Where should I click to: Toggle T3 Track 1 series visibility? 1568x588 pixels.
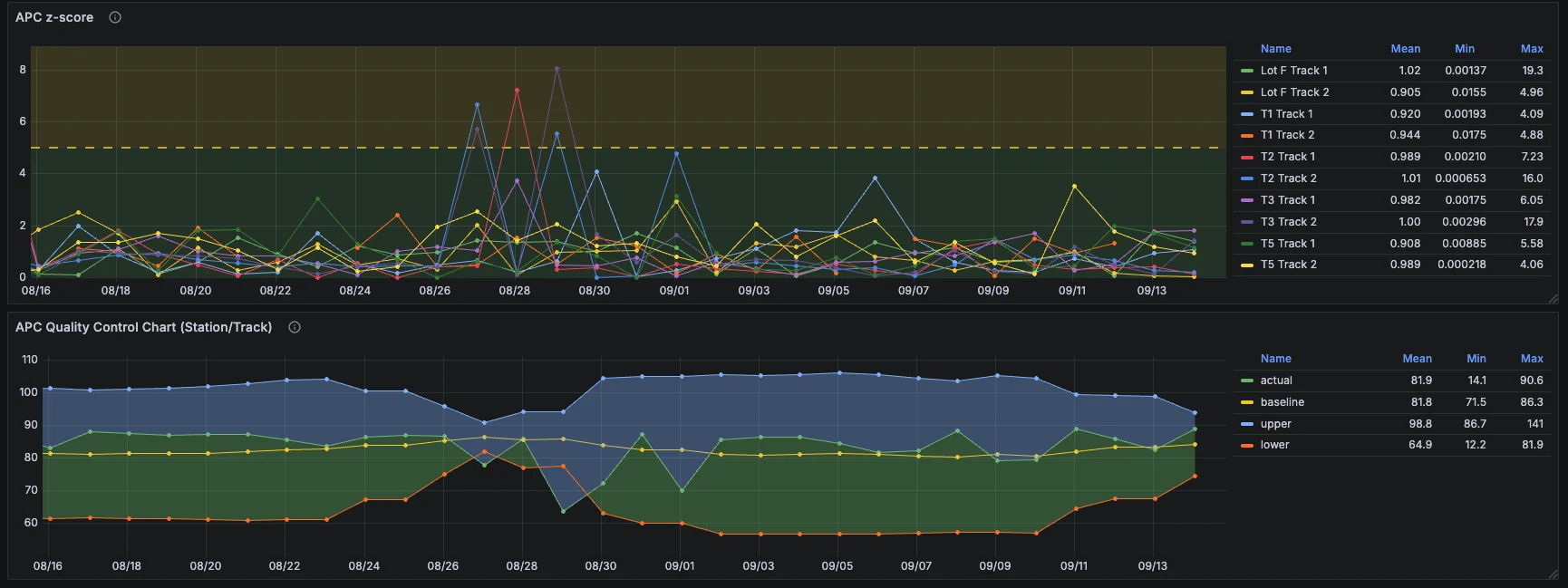coord(1287,200)
